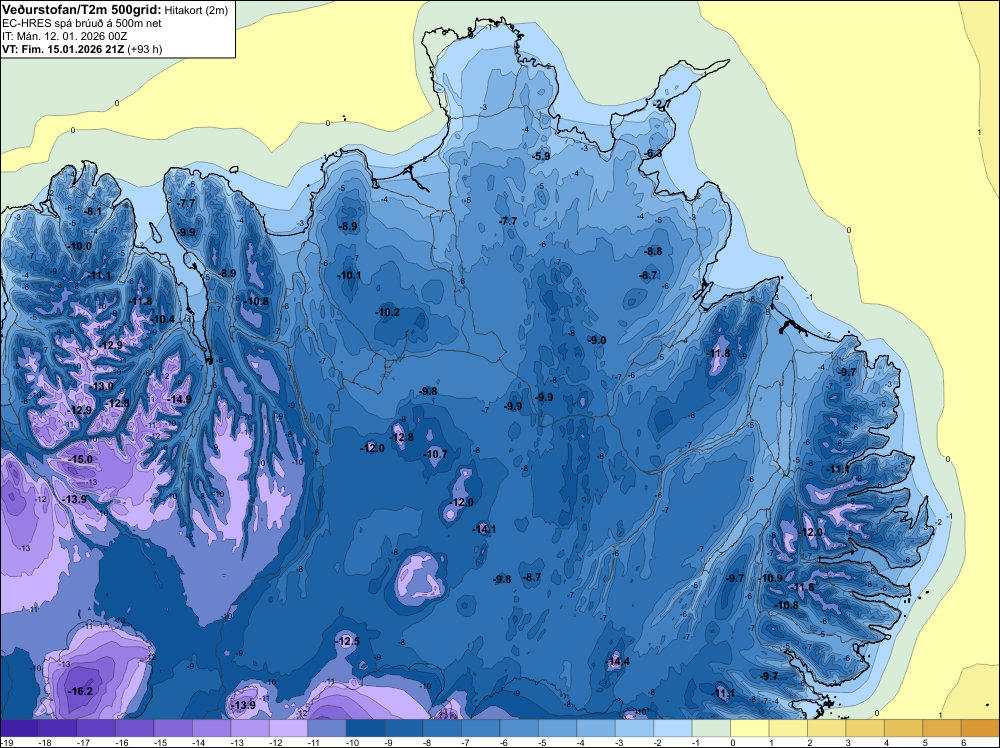Click the -8.1 temperature label

click(93, 211)
